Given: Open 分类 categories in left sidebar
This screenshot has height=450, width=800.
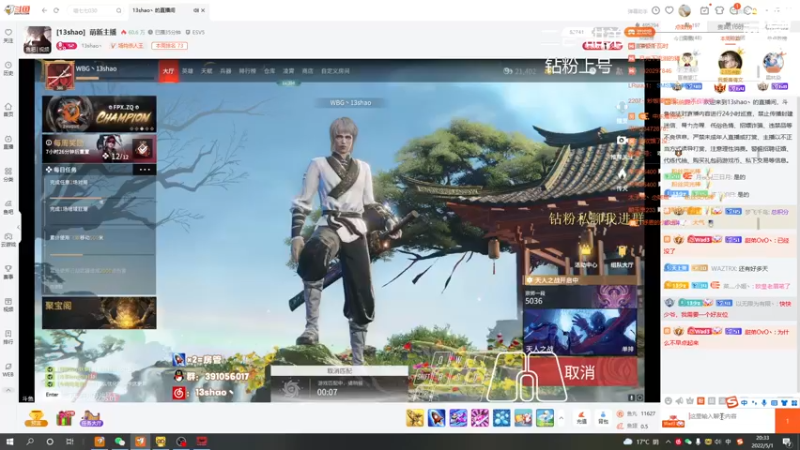Looking at the screenshot, I should click(8, 175).
